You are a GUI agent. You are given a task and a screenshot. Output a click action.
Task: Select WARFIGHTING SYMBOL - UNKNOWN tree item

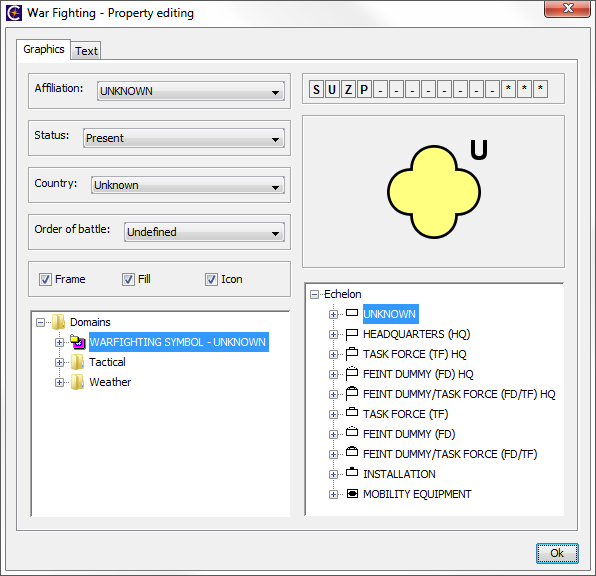point(179,342)
